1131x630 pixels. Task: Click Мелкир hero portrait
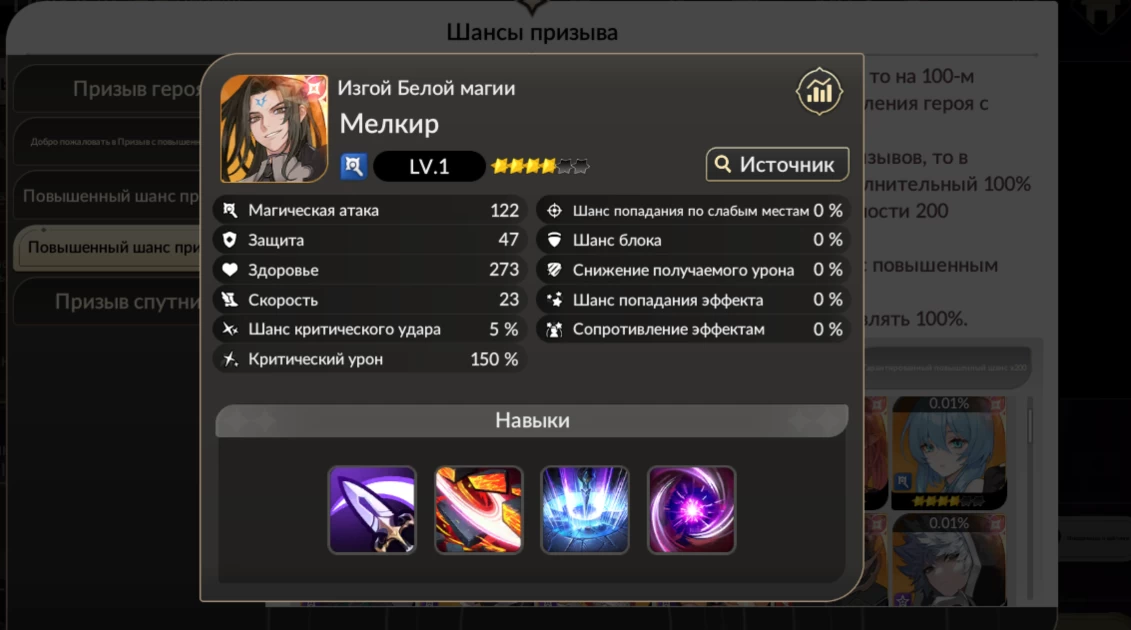(x=274, y=128)
